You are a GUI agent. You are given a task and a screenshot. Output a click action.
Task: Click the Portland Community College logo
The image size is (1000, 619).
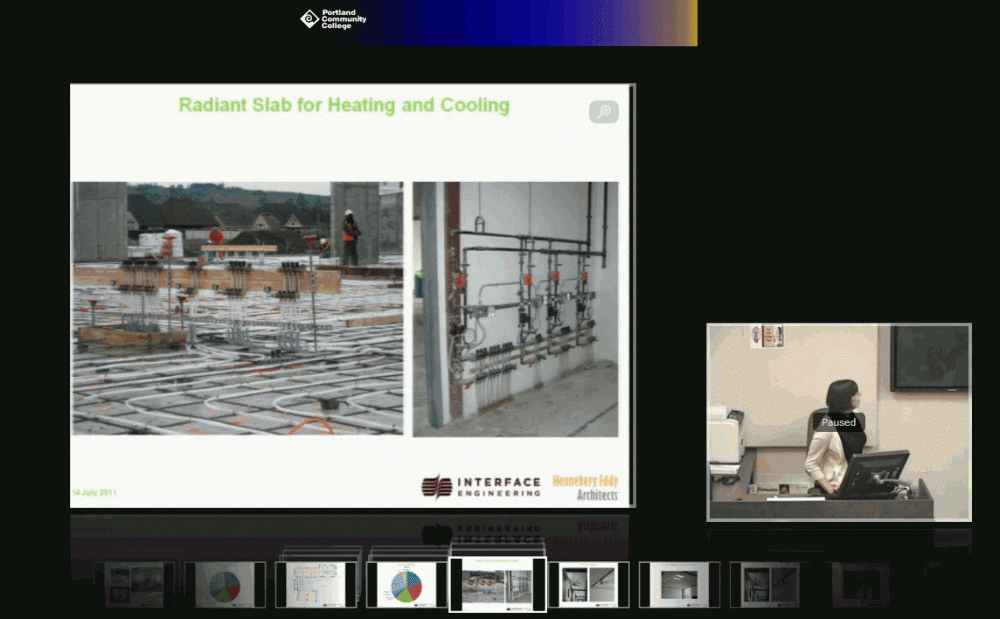tap(334, 18)
